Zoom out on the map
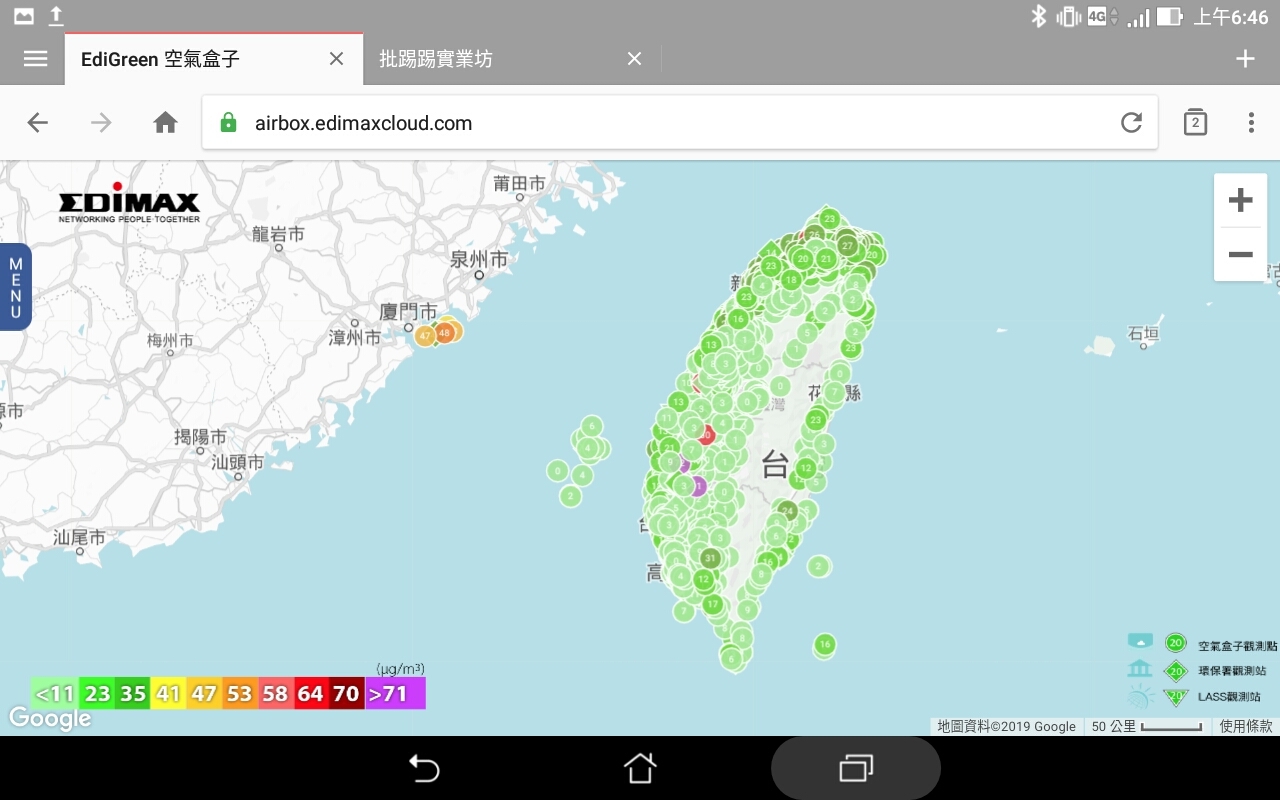The image size is (1280, 800). [1241, 255]
